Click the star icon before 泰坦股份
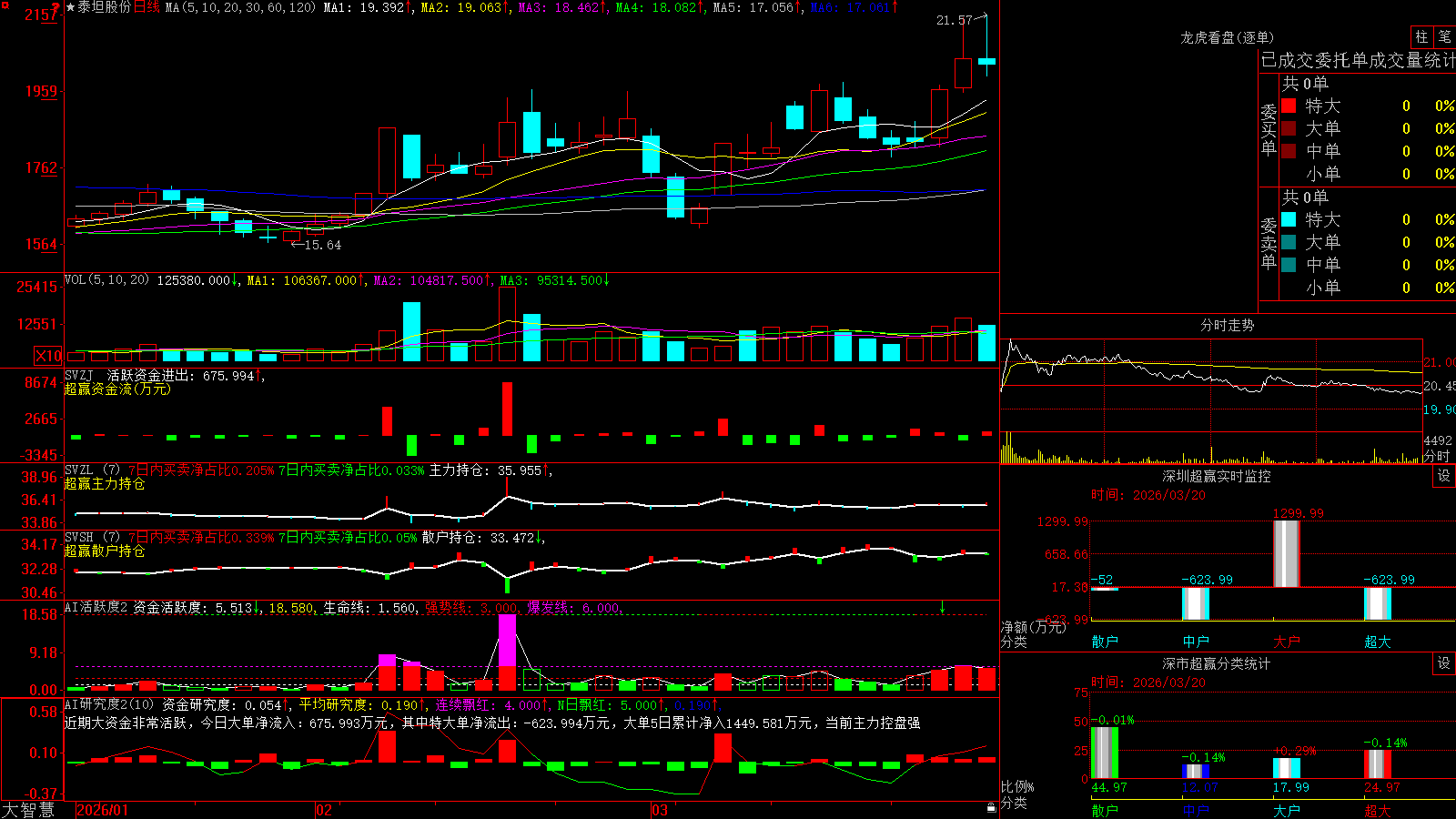This screenshot has height=819, width=1456. (71, 7)
